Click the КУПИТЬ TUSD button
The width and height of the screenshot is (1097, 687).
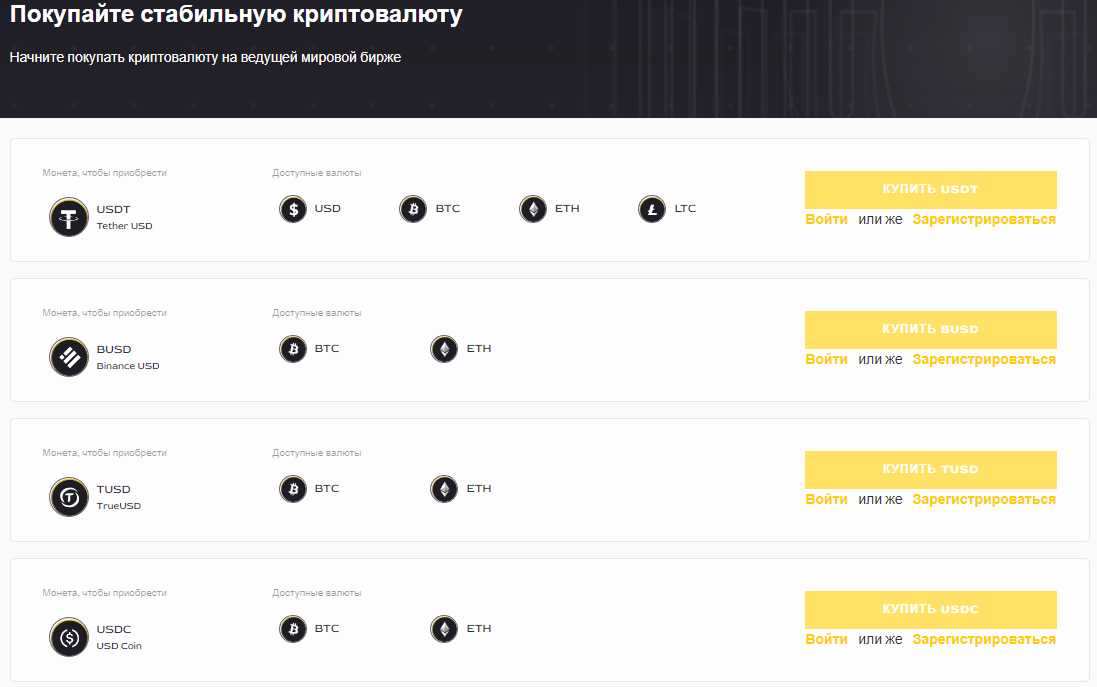(930, 470)
